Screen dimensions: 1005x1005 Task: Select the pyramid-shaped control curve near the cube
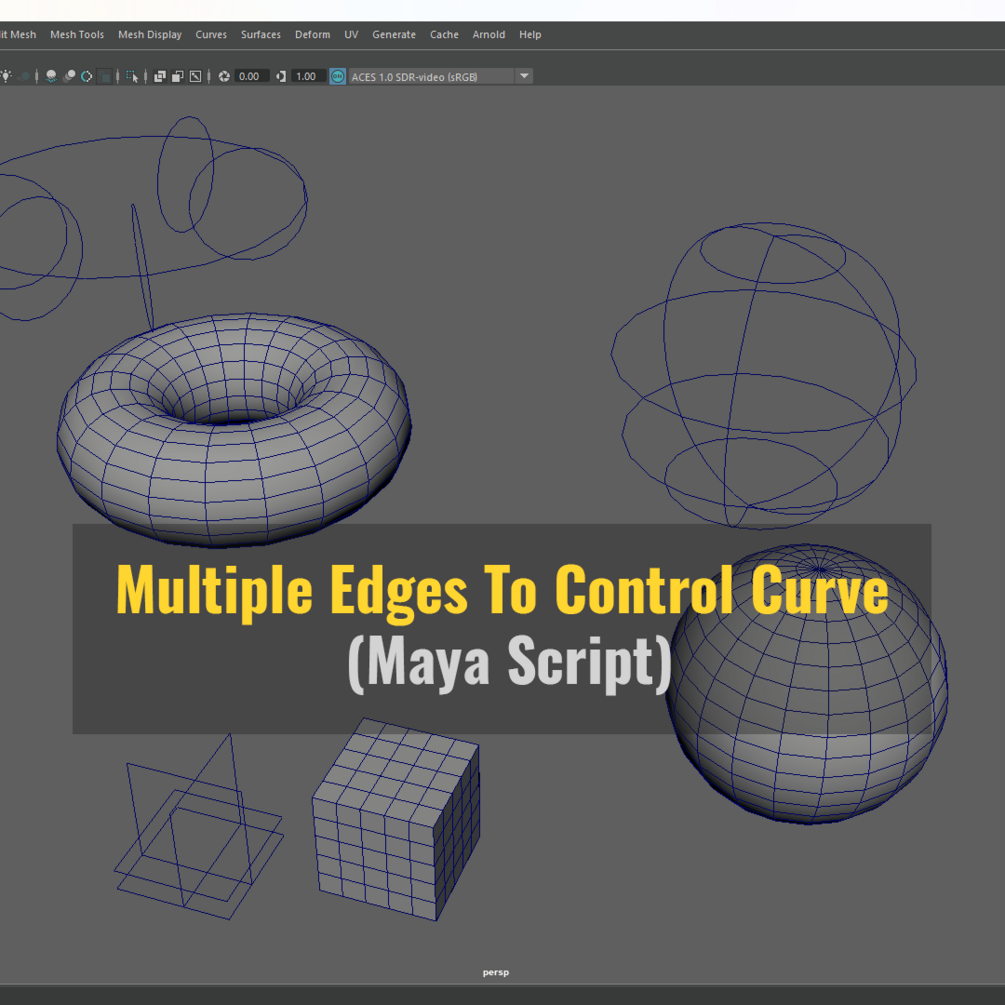tap(199, 827)
